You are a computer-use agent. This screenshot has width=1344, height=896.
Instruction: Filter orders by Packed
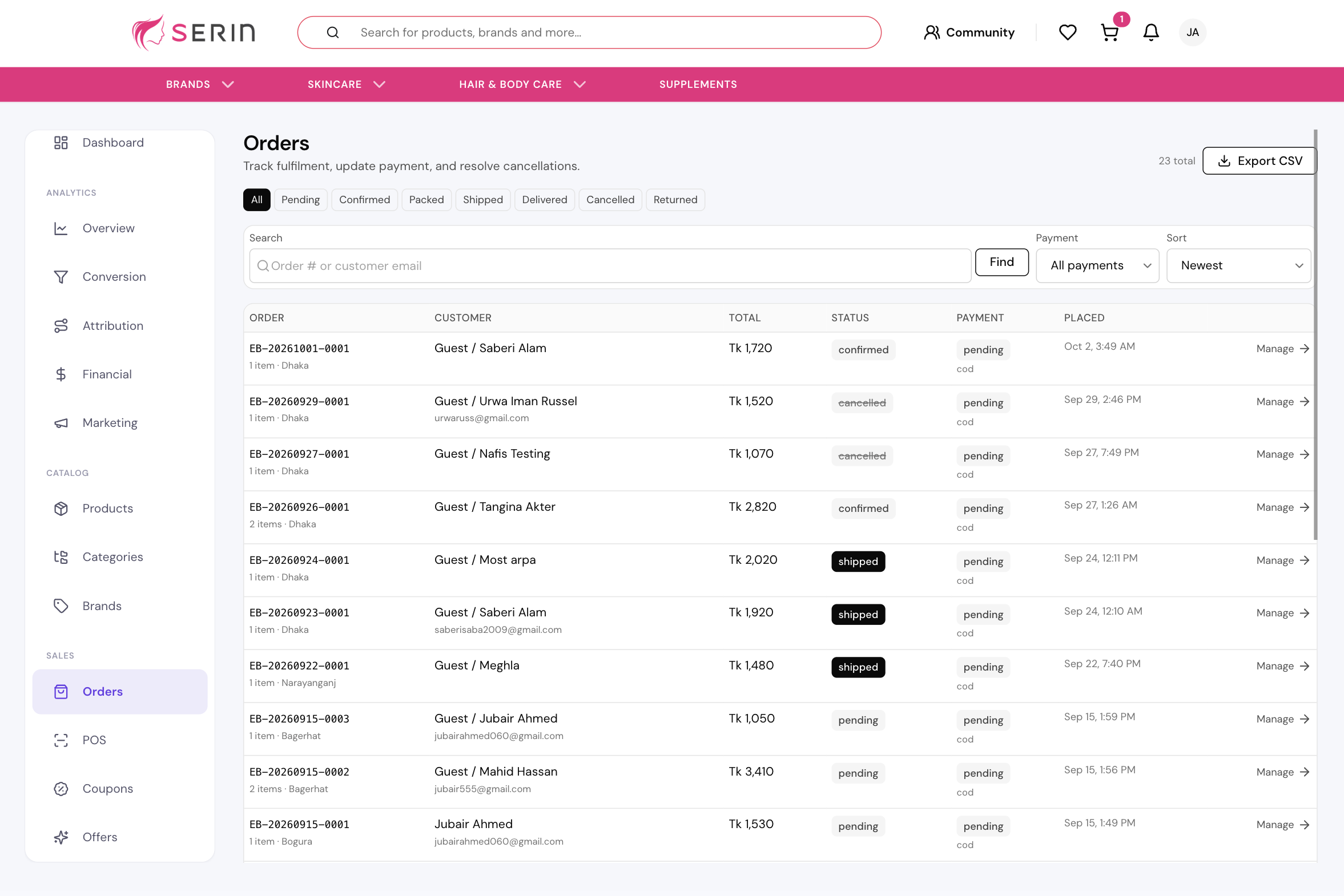[426, 199]
